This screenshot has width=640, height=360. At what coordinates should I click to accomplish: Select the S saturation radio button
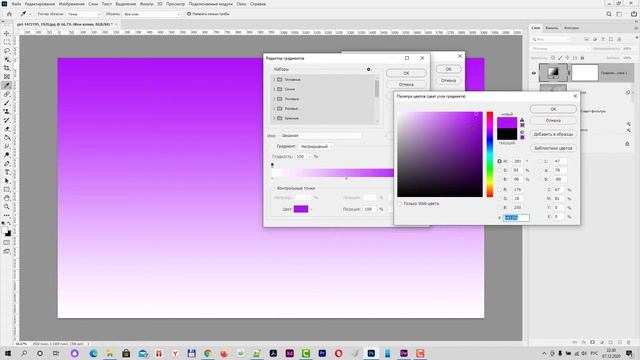tap(499, 170)
